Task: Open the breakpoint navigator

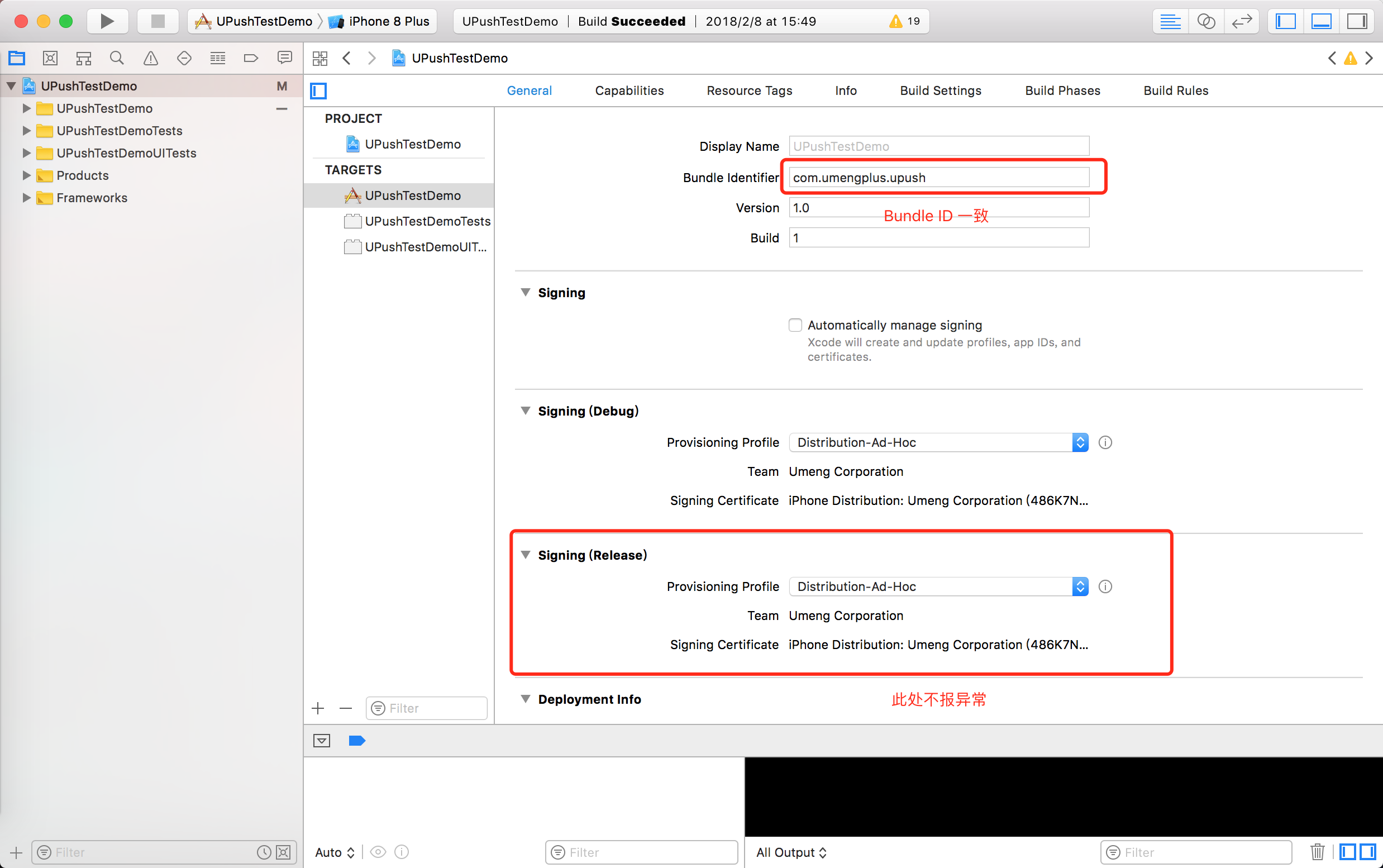Action: click(x=251, y=58)
